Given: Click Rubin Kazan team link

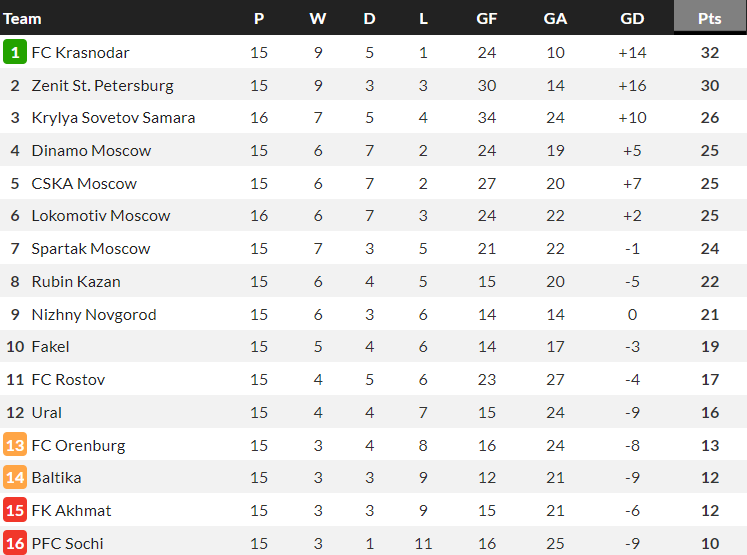Looking at the screenshot, I should point(76,281).
